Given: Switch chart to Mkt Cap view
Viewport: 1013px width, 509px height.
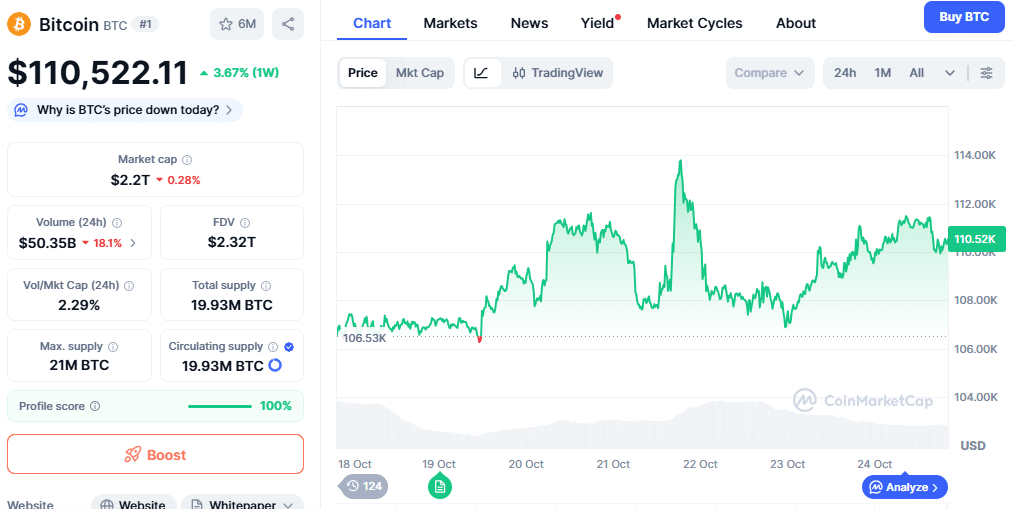Looking at the screenshot, I should point(420,73).
